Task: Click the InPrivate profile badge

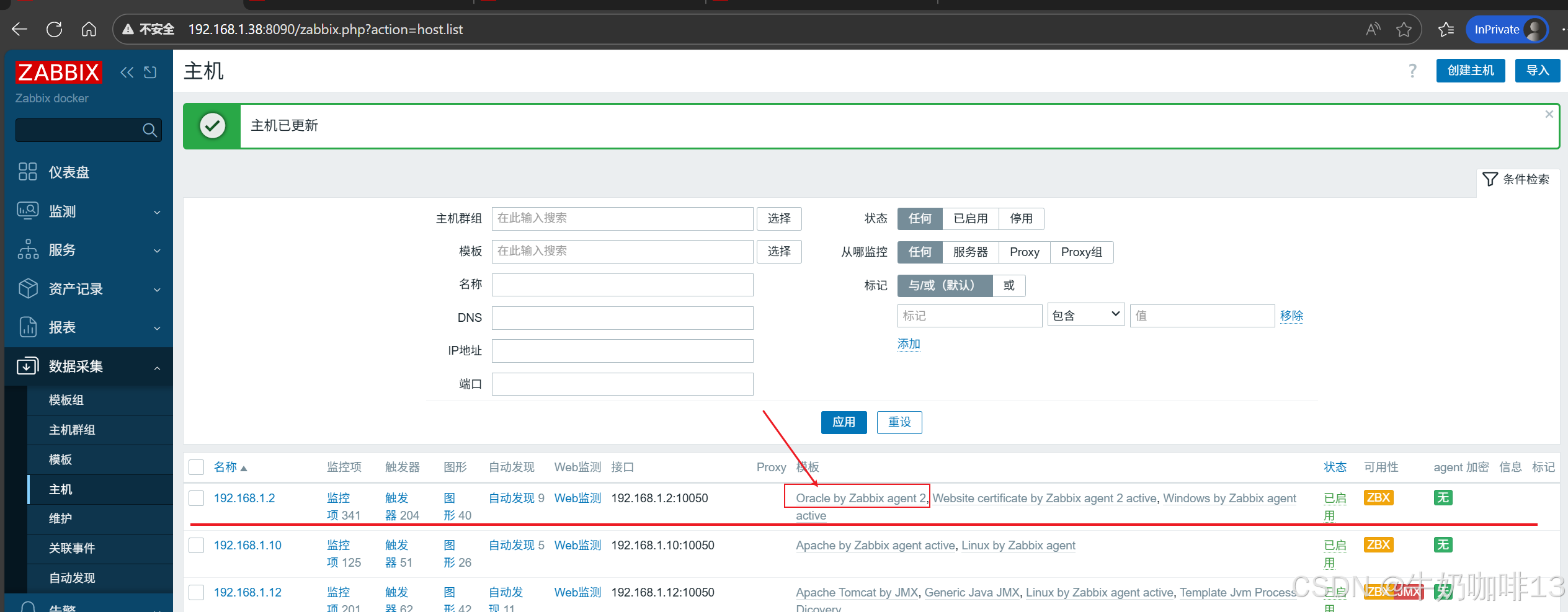Action: click(x=1508, y=29)
